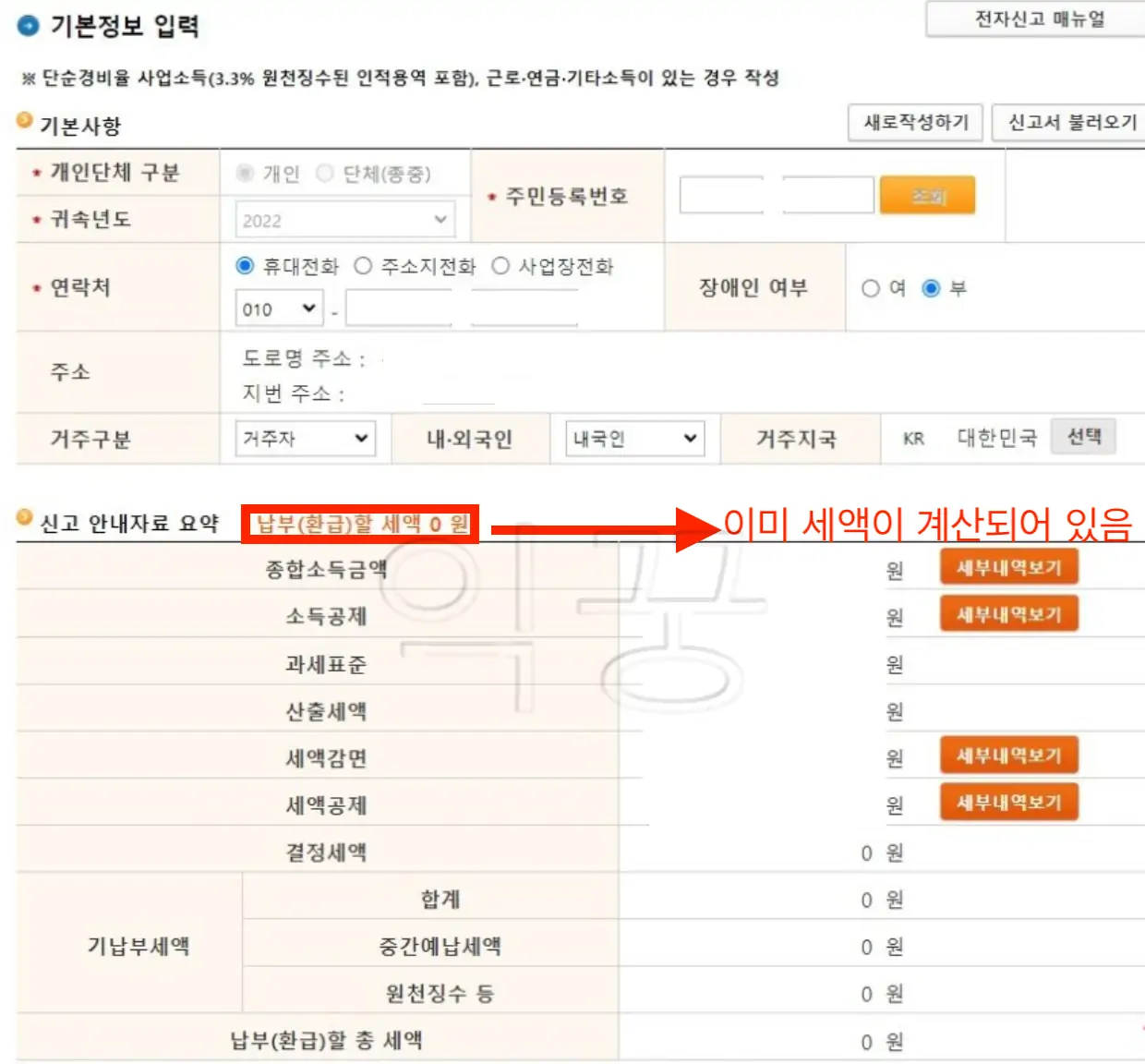Select 휴대전화 as contact type

[x=243, y=266]
